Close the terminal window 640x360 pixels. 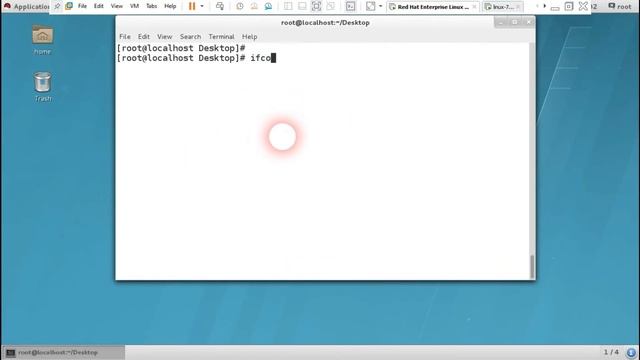click(528, 22)
